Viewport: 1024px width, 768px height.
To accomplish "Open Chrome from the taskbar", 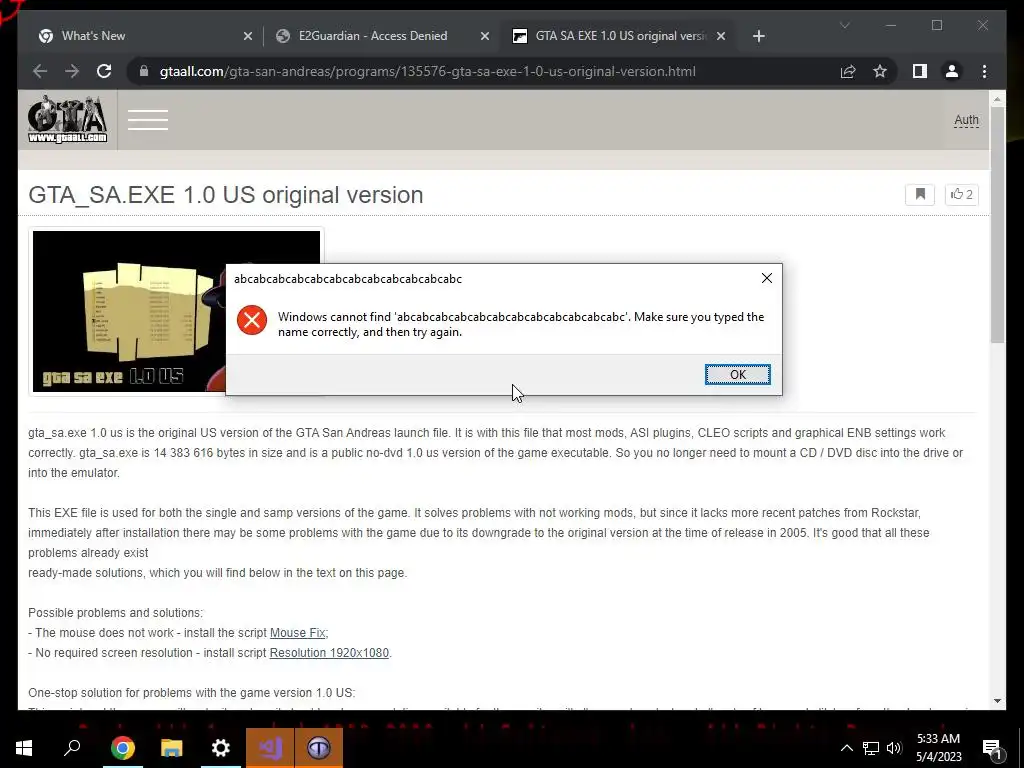I will pos(122,748).
